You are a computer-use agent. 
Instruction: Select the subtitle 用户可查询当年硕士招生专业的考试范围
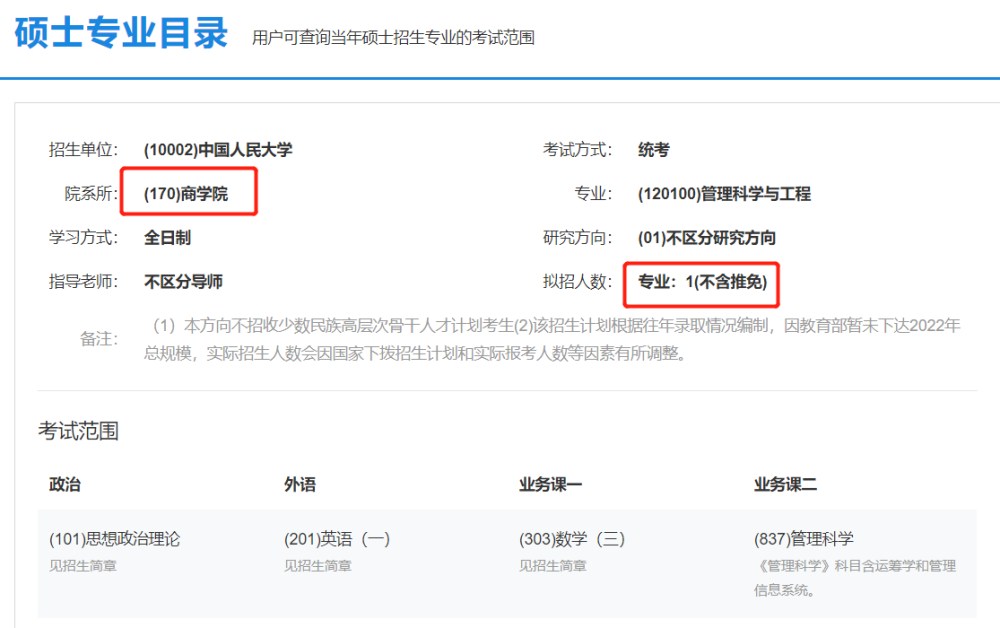[x=393, y=38]
